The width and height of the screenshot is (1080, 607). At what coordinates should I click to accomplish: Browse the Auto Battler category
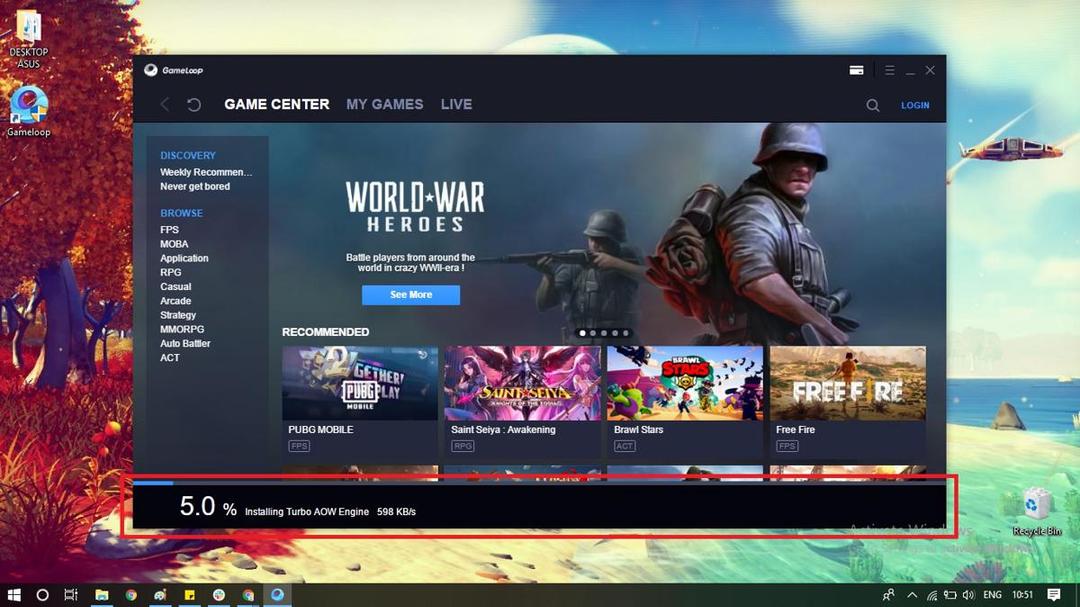(185, 344)
